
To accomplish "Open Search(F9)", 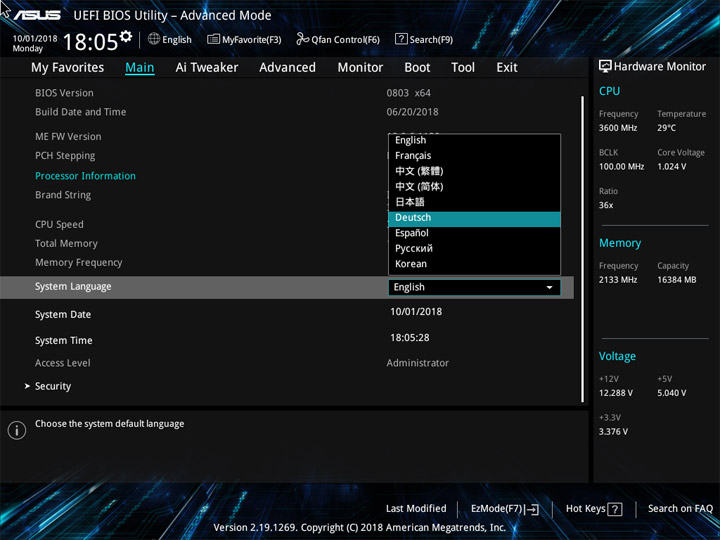I will [424, 39].
